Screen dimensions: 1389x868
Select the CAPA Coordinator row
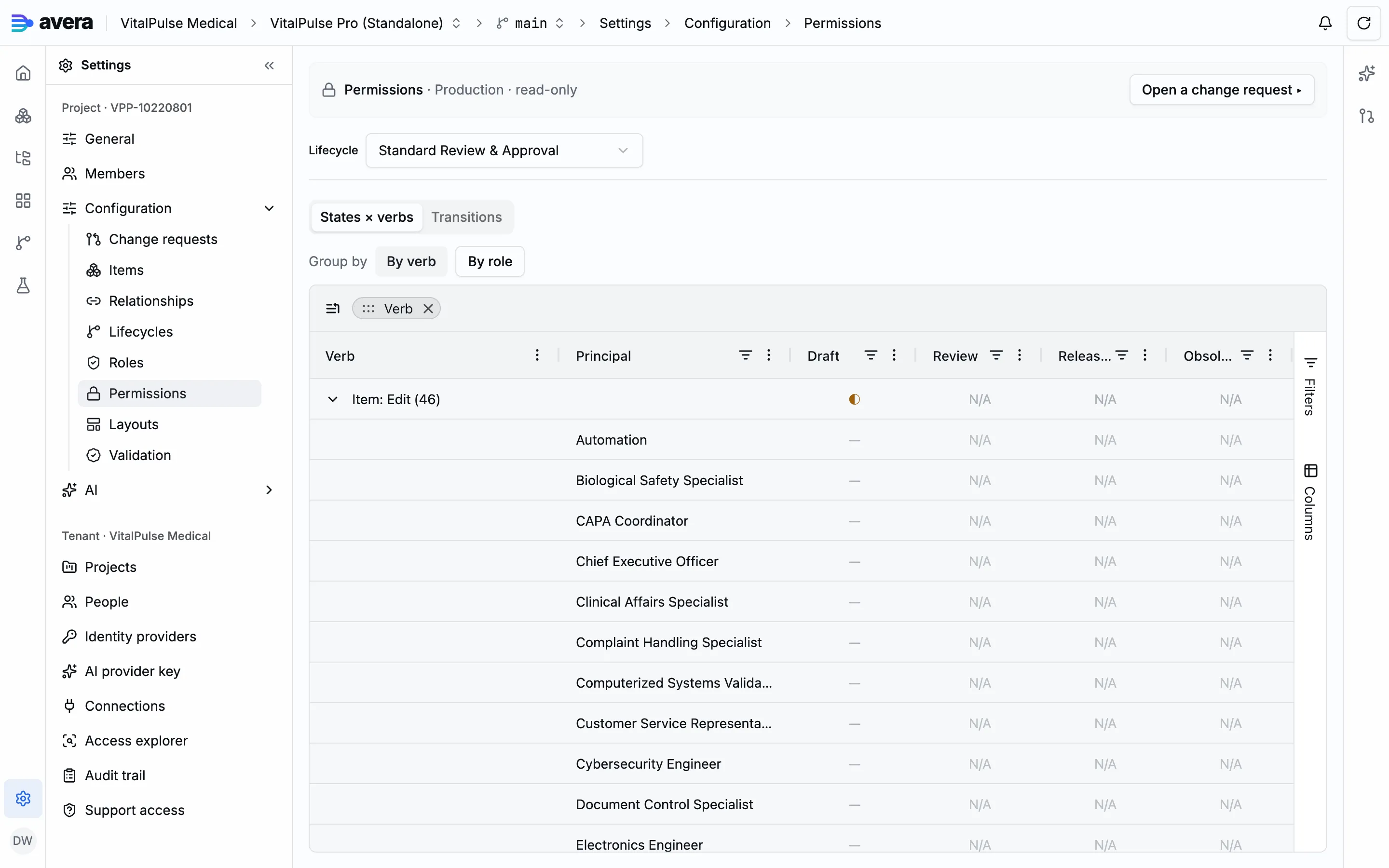point(801,521)
